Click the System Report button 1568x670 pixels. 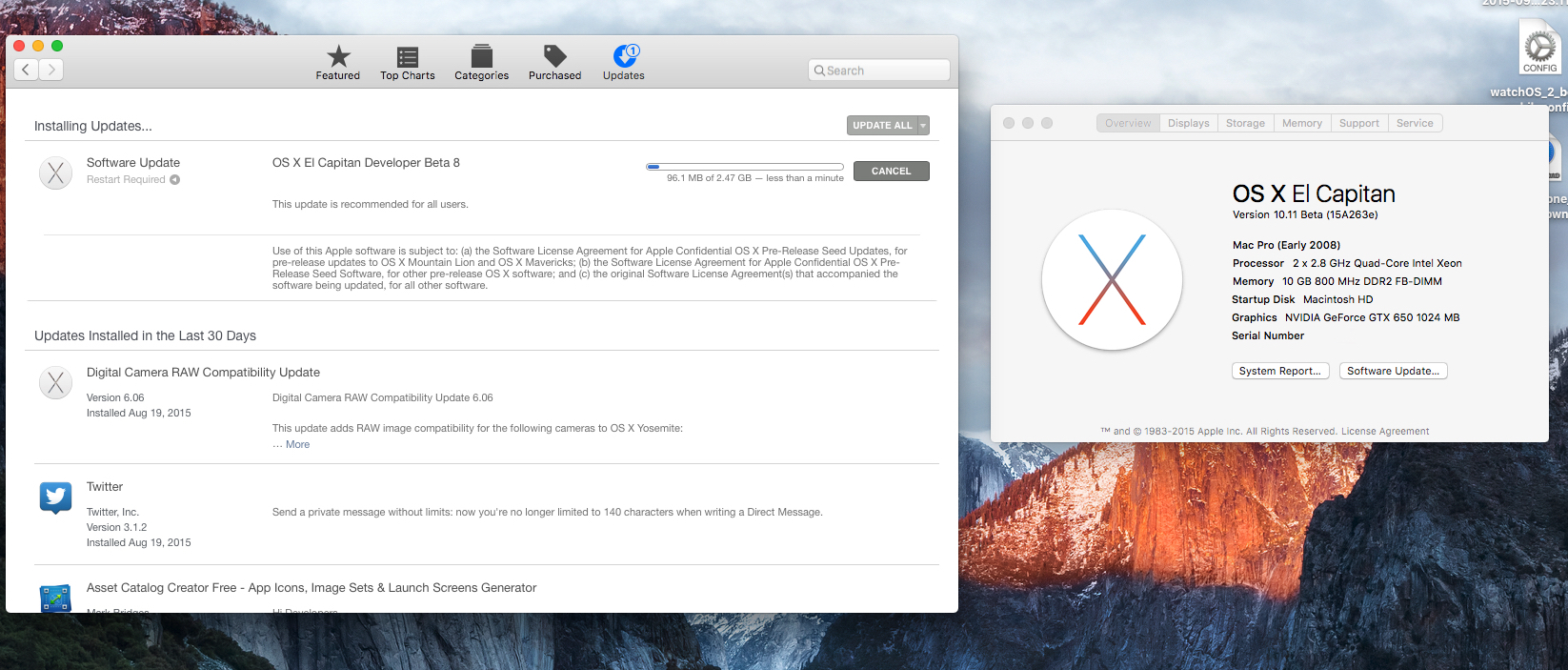pos(1280,371)
